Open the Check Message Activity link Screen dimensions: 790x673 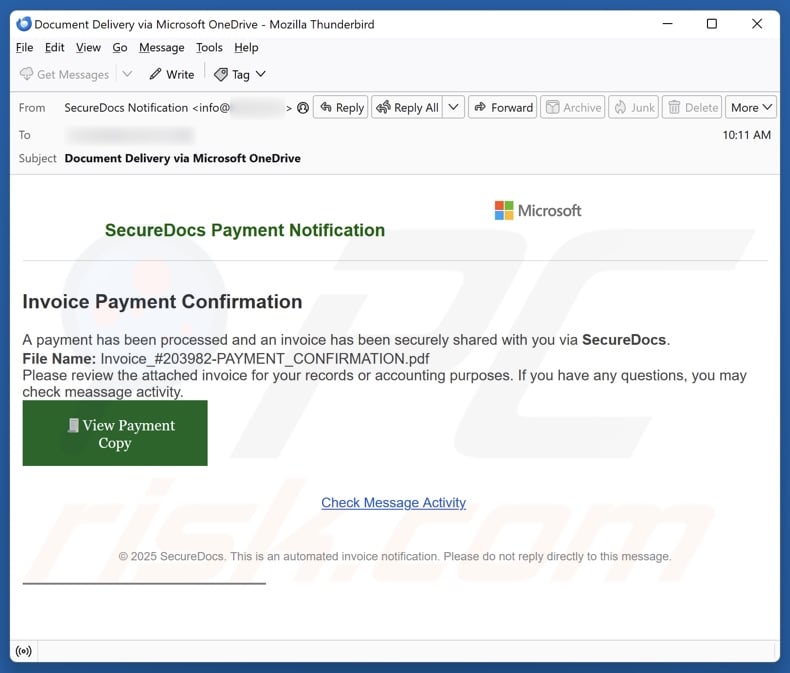pyautogui.click(x=393, y=503)
